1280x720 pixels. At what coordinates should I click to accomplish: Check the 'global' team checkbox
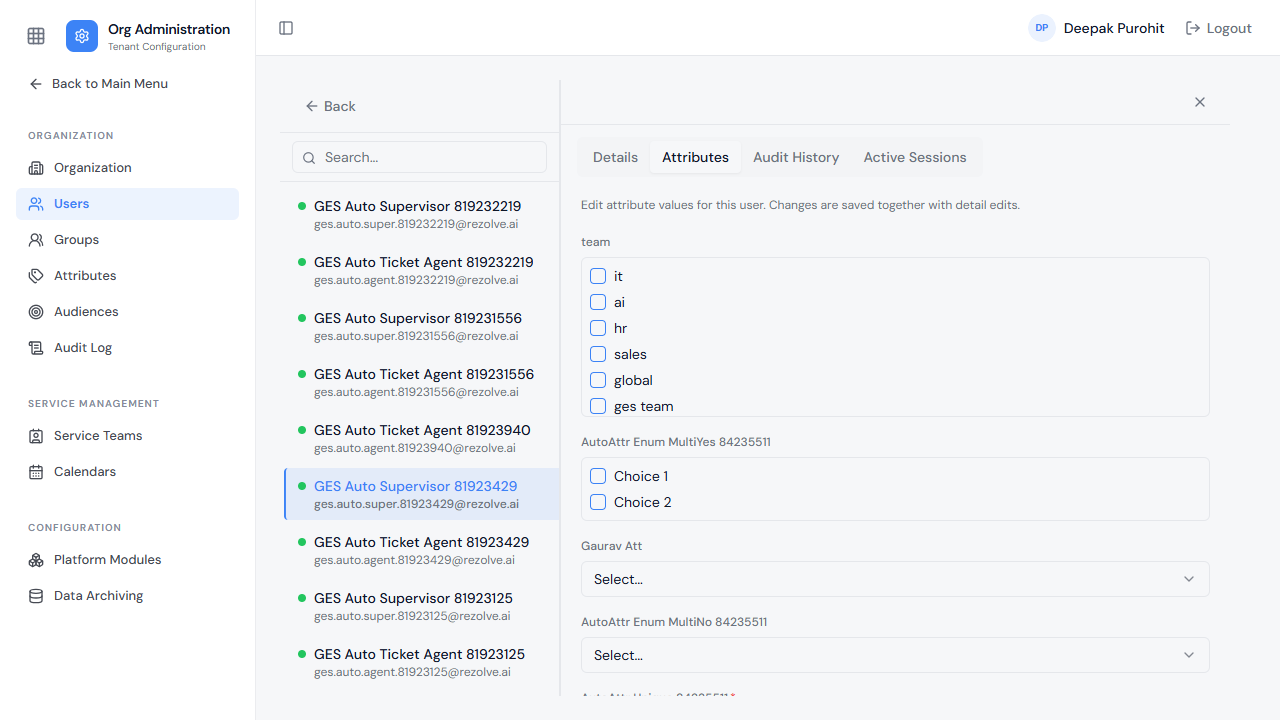598,380
